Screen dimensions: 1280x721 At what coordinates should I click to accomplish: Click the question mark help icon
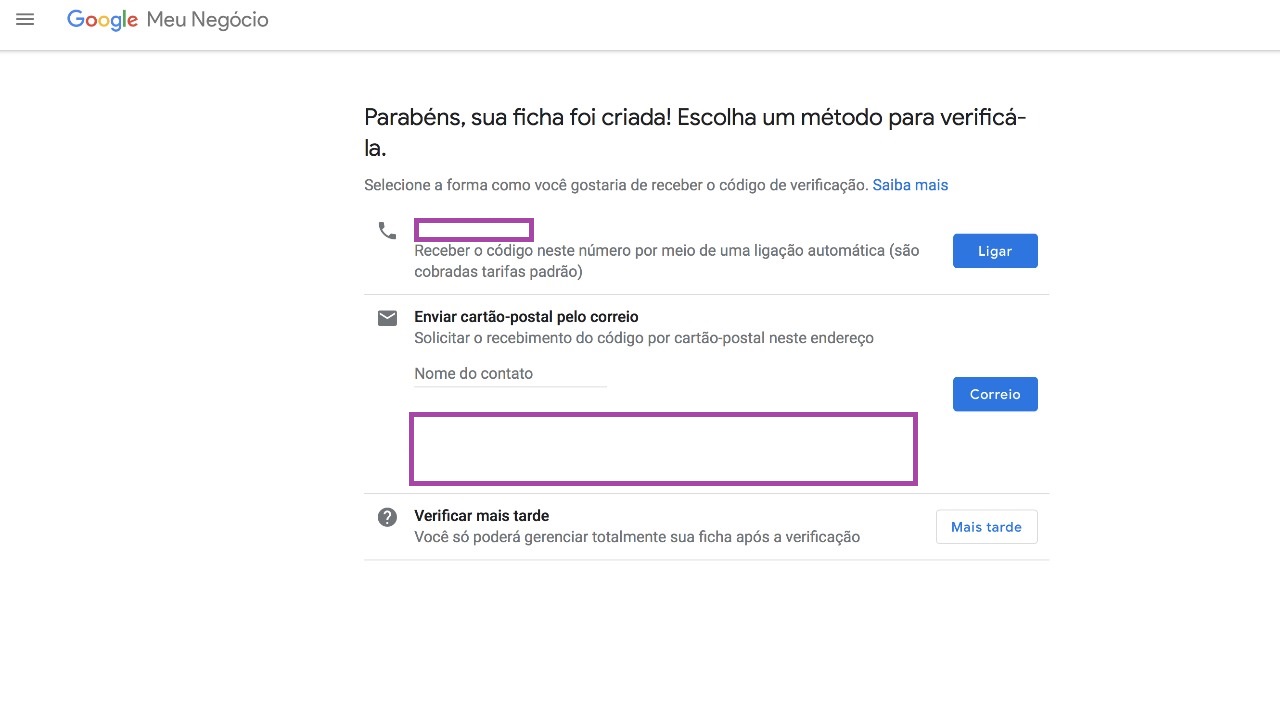pos(387,517)
